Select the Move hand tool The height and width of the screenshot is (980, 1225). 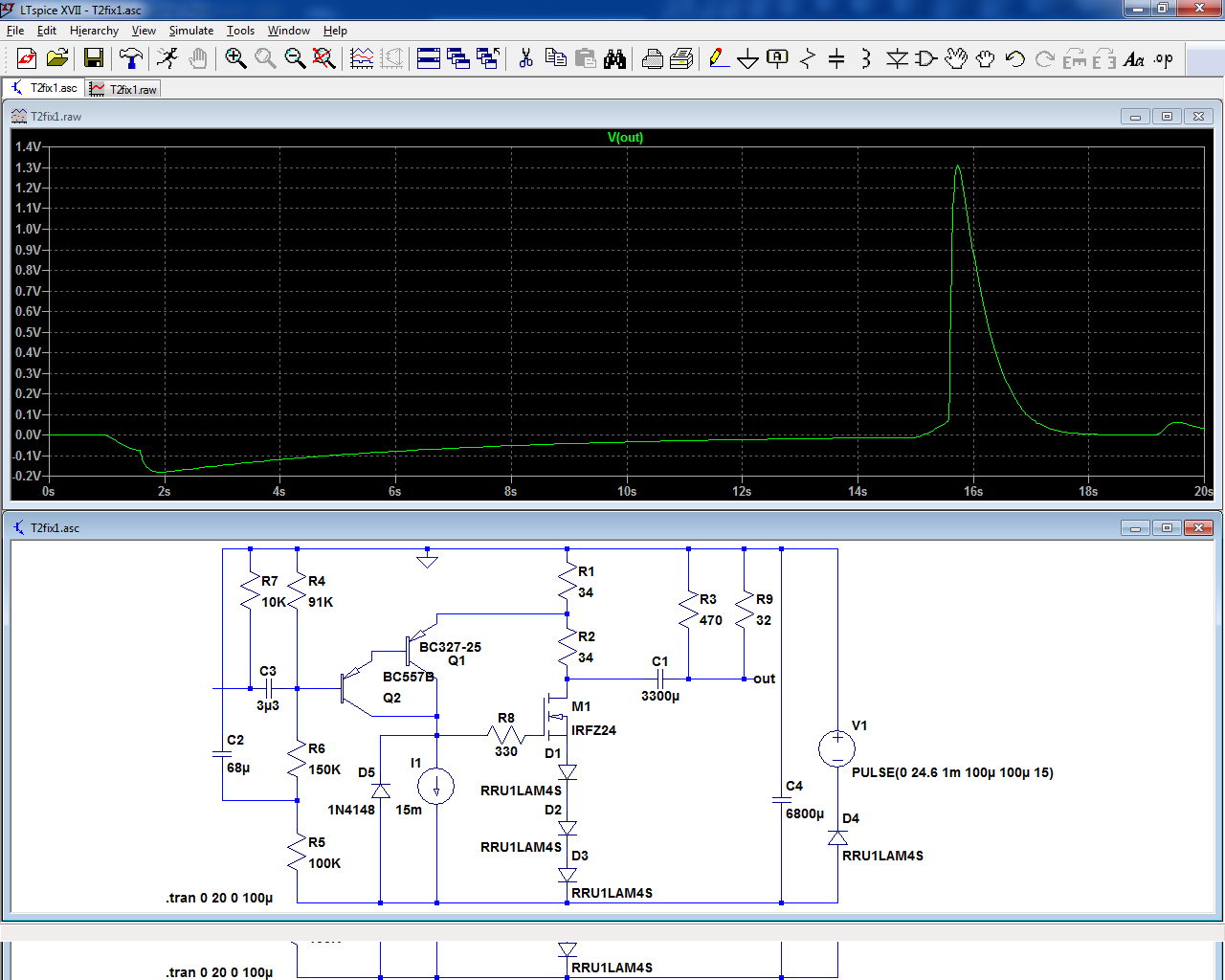[x=956, y=58]
